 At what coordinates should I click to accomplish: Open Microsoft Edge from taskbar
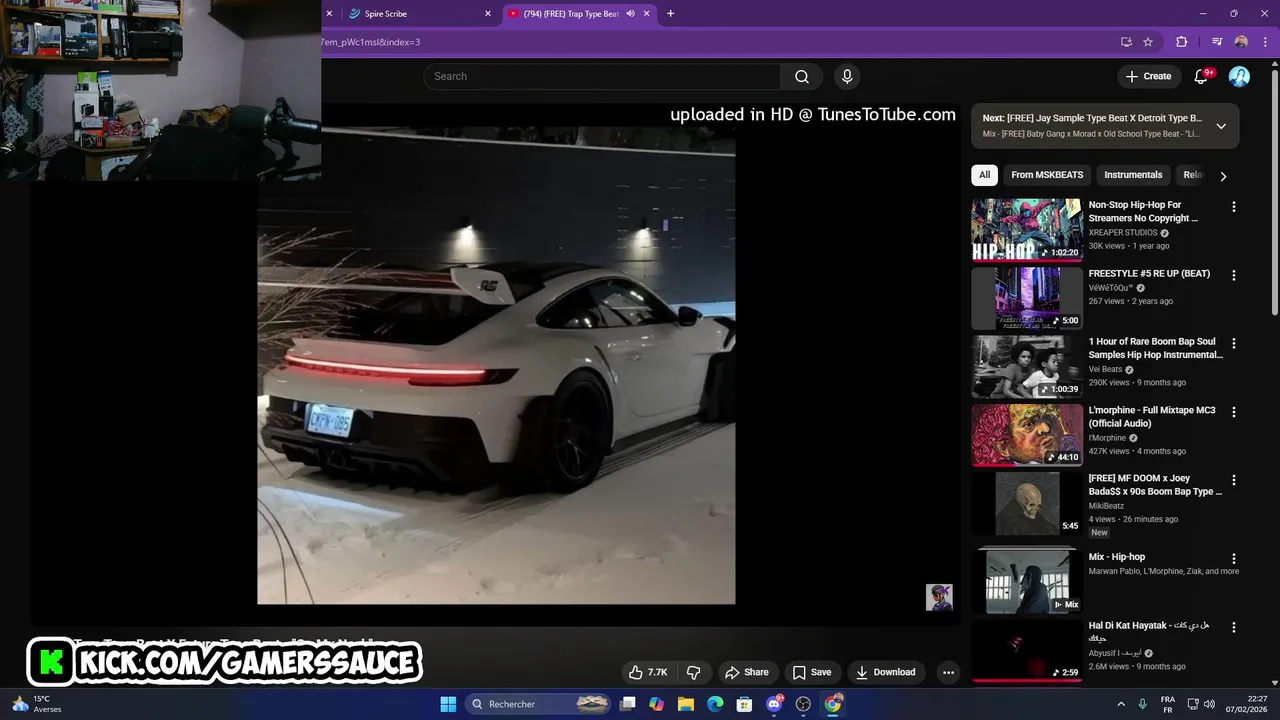click(x=715, y=704)
